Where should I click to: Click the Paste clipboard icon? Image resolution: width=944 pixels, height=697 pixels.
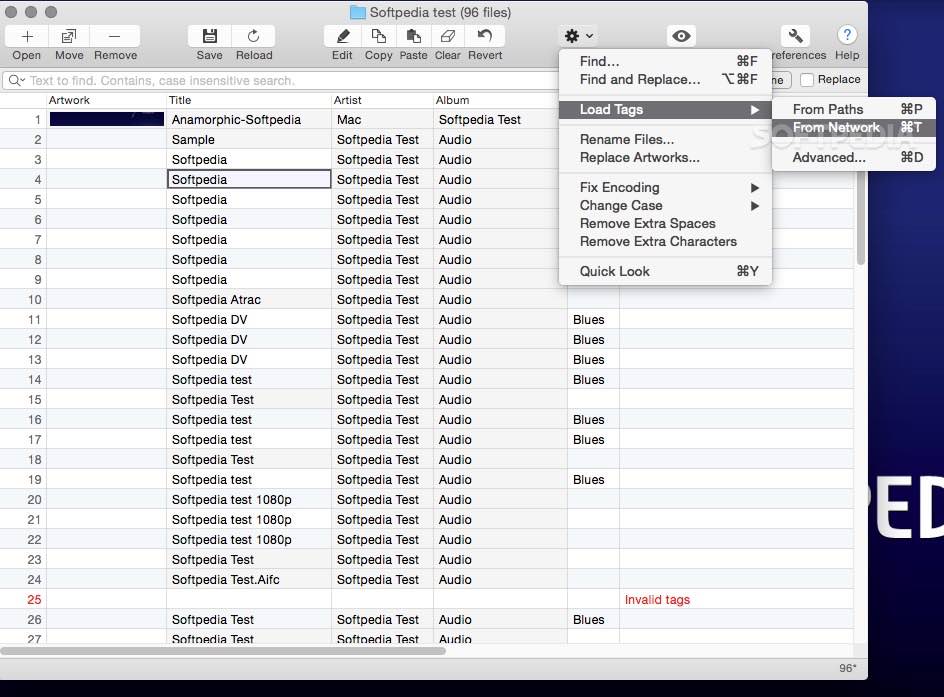pyautogui.click(x=414, y=36)
